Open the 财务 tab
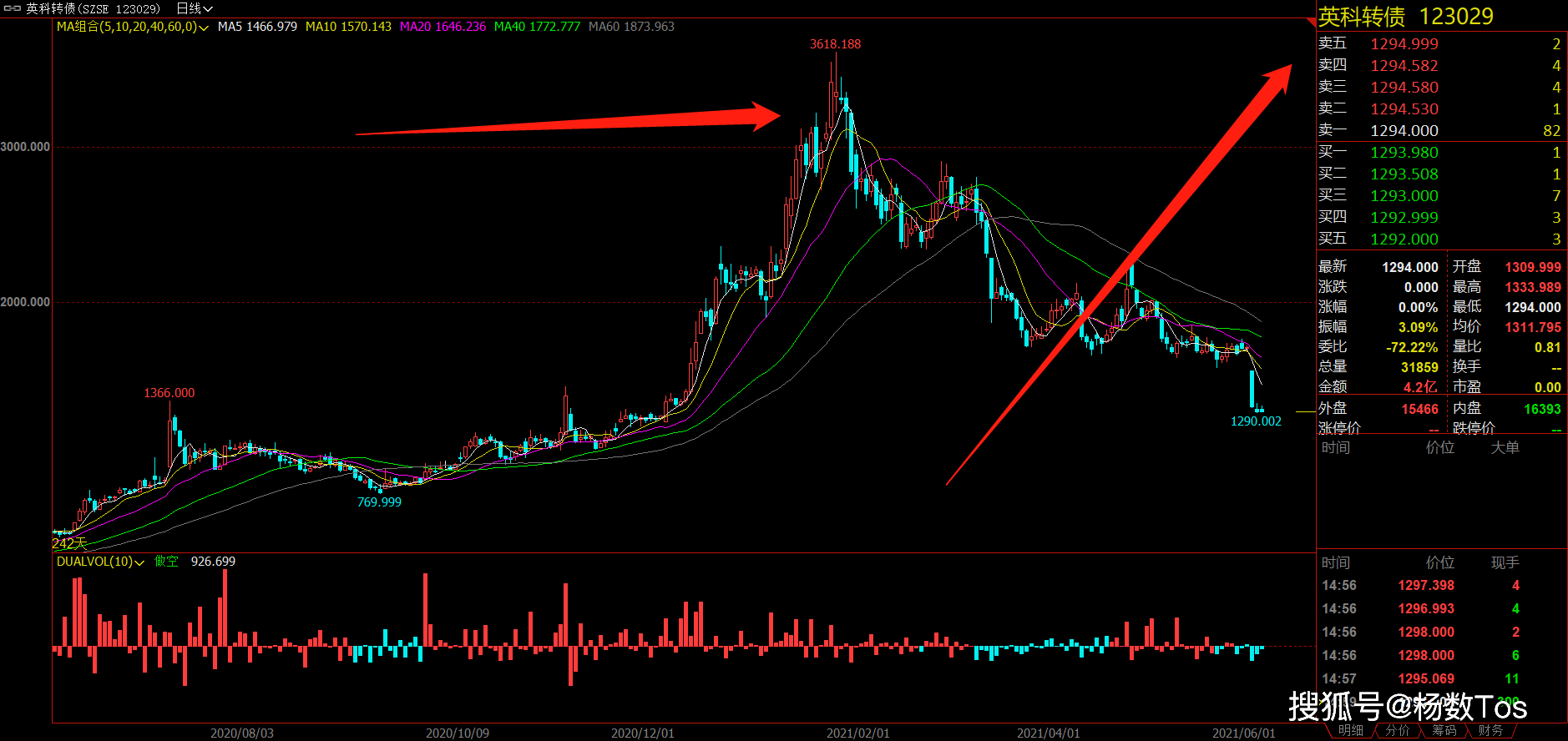 coord(1490,730)
